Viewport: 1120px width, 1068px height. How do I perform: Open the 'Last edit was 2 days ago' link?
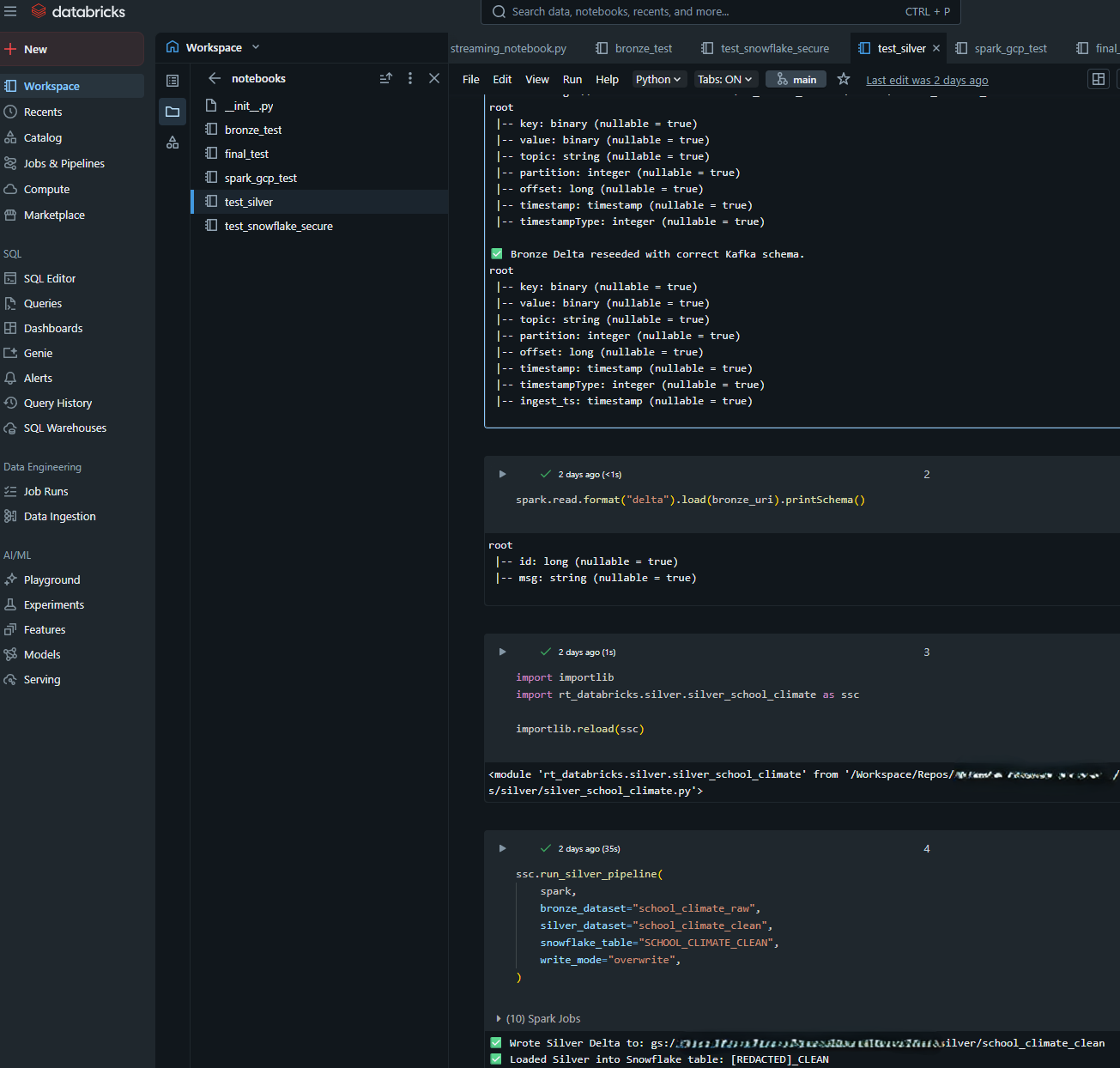point(927,80)
